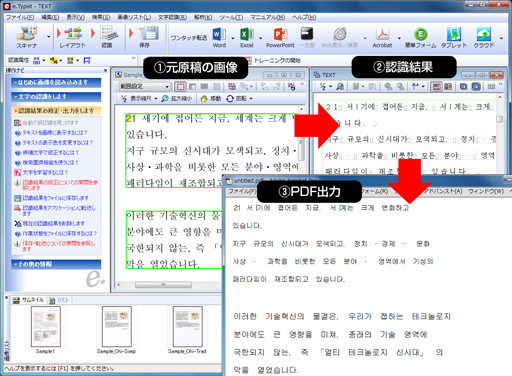The image size is (512, 376).
Task: Click the save-to-file icon in 操作ナビ panel
Action: (18, 198)
